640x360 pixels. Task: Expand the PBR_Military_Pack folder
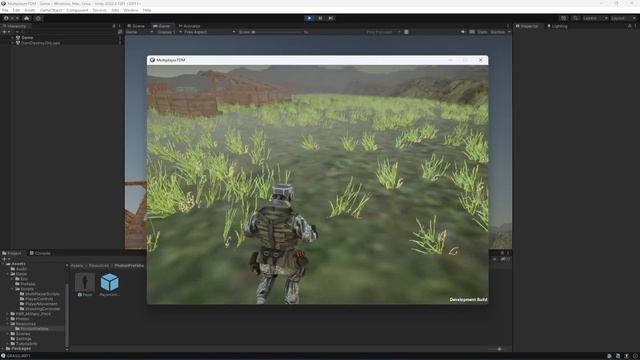pos(8,314)
